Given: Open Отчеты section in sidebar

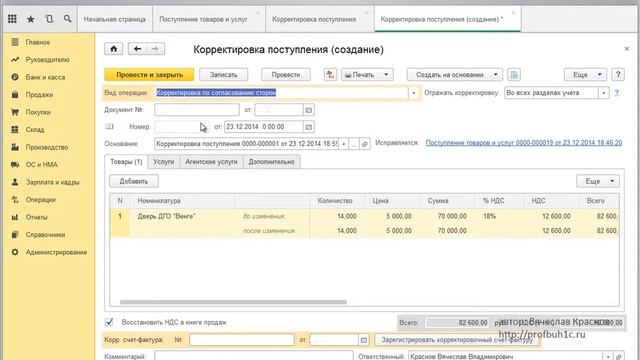Looking at the screenshot, I should [x=36, y=218].
